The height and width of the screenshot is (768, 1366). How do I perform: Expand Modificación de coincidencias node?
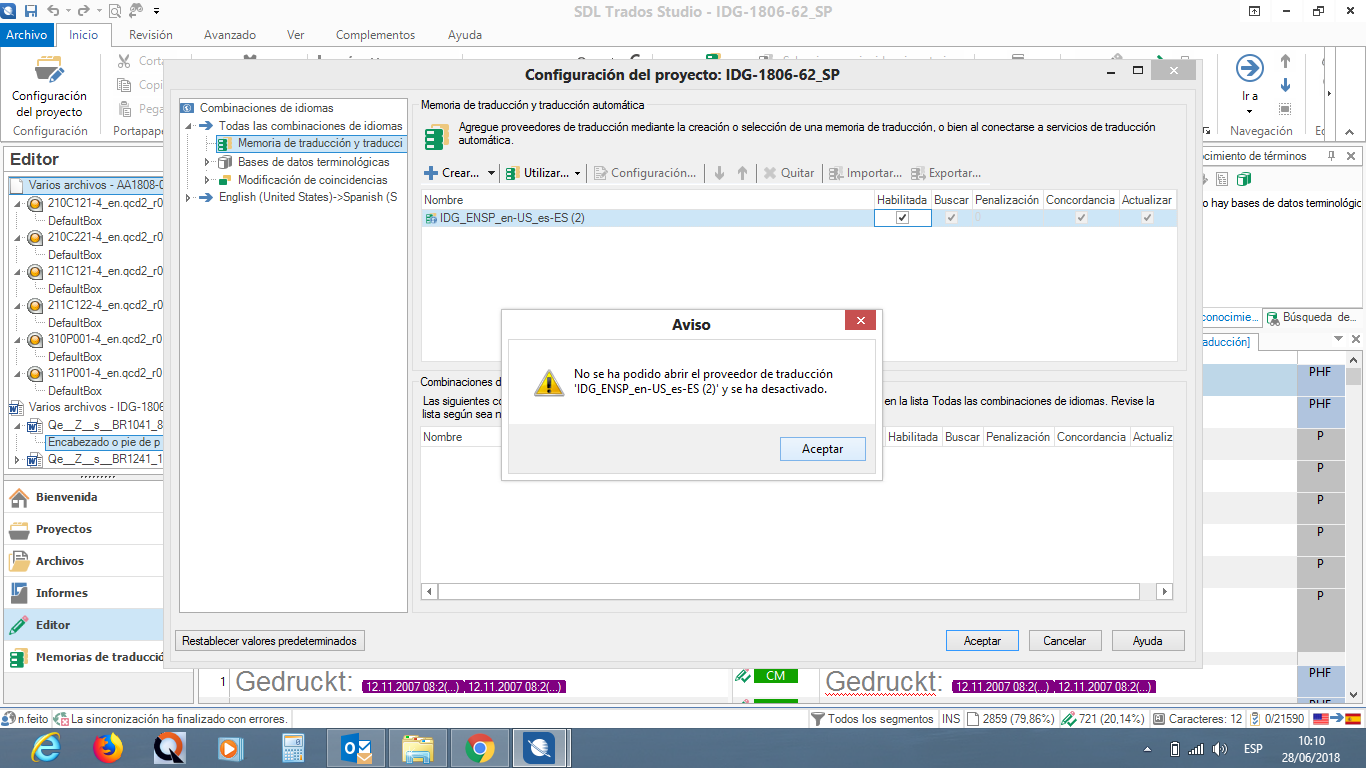click(x=207, y=180)
